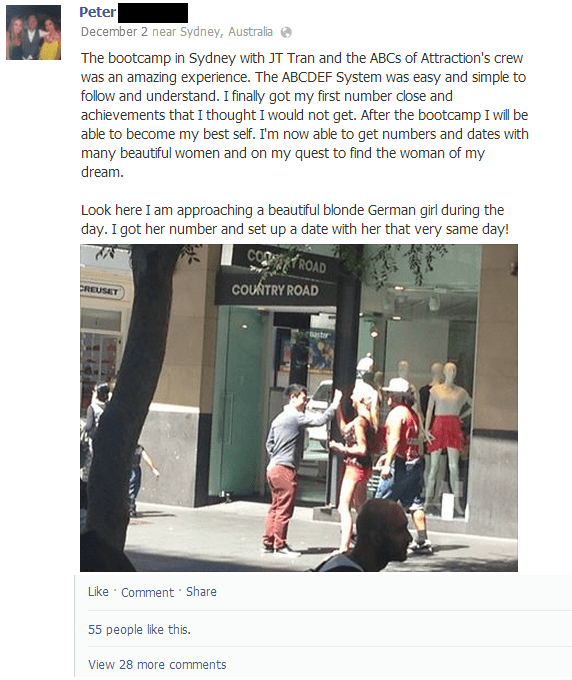The width and height of the screenshot is (572, 680).
Task: Click the Creuset shop sign in photo
Action: (102, 291)
